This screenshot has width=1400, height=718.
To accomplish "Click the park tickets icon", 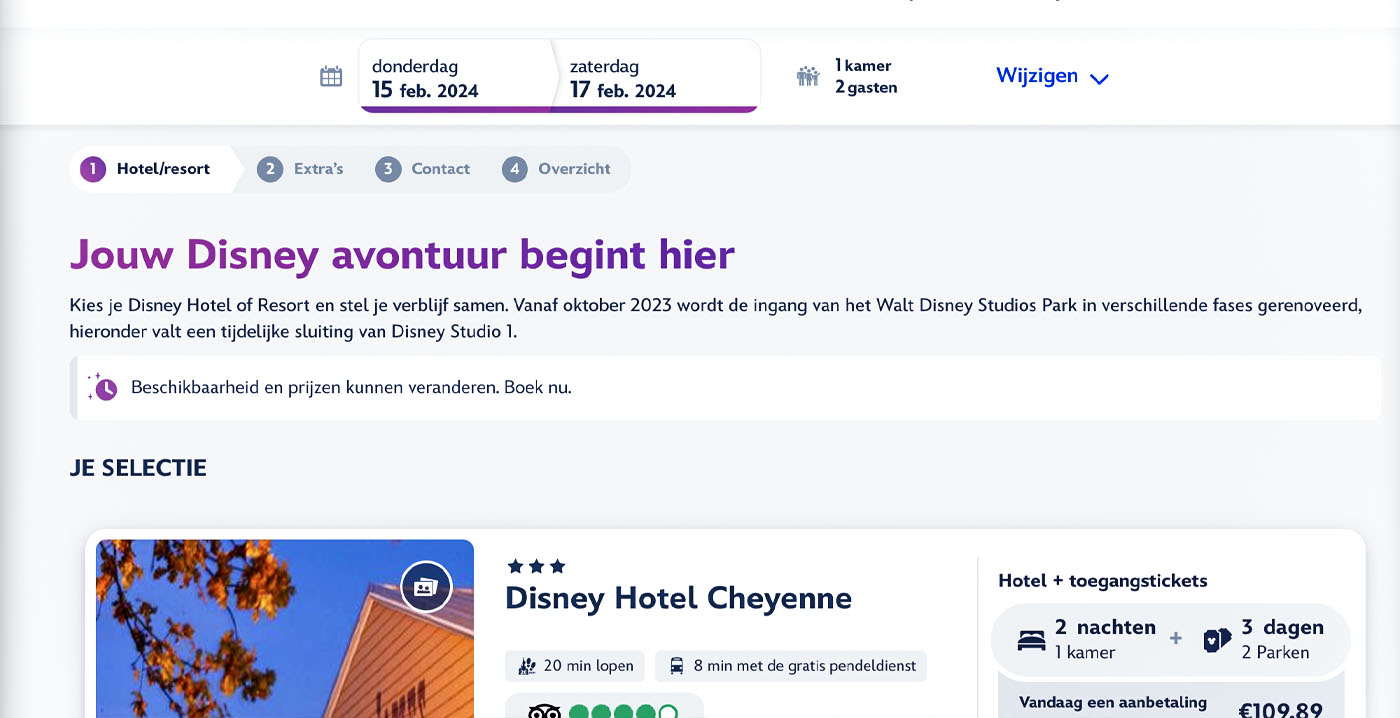I will coord(1217,640).
